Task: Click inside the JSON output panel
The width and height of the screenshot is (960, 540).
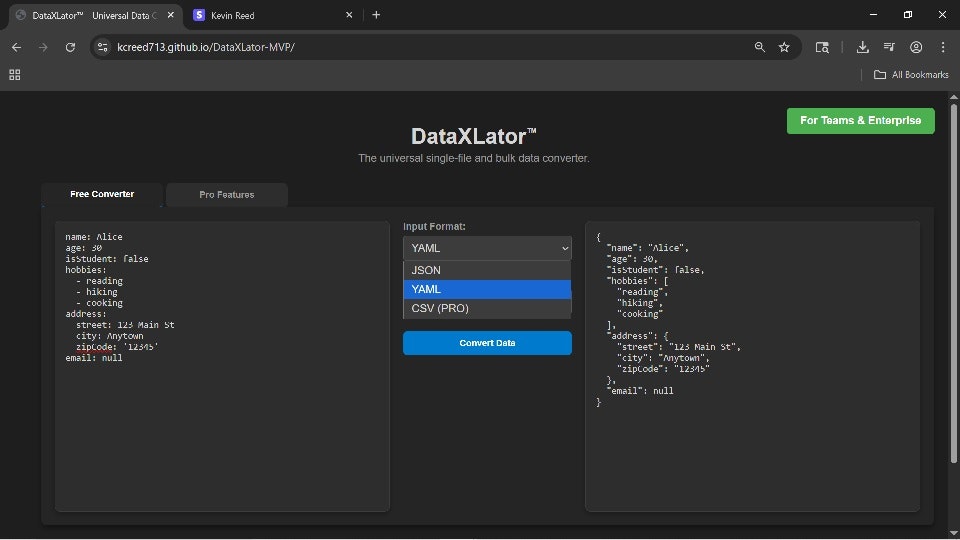Action: click(752, 366)
